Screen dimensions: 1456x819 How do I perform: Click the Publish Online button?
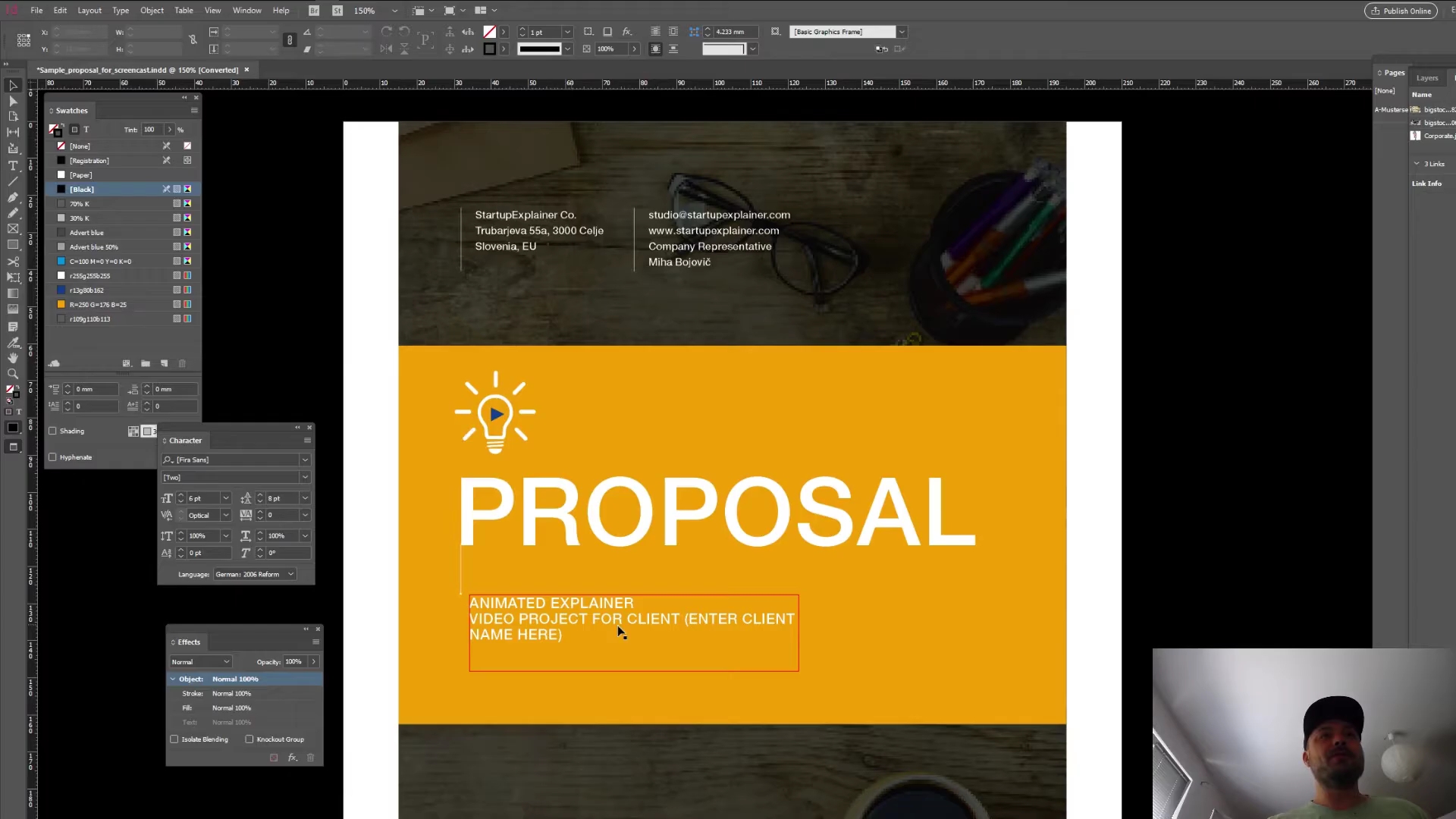pyautogui.click(x=1401, y=11)
